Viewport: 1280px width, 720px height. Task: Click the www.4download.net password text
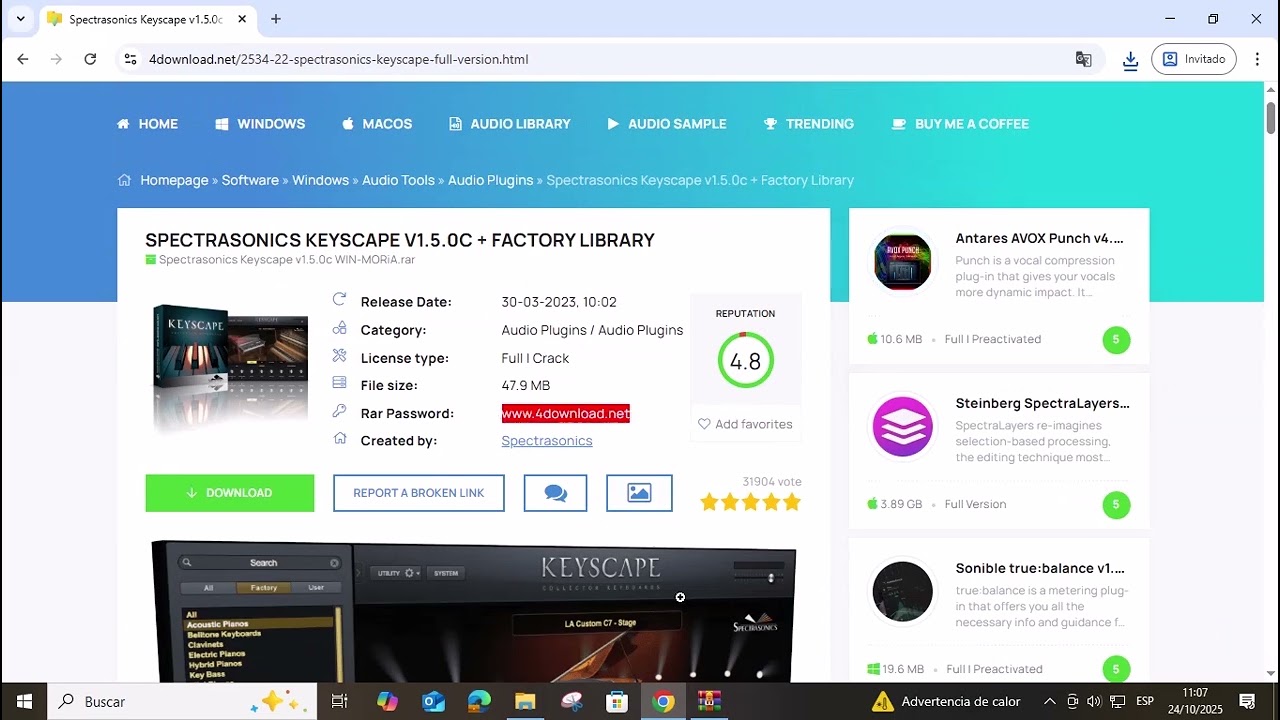[566, 413]
